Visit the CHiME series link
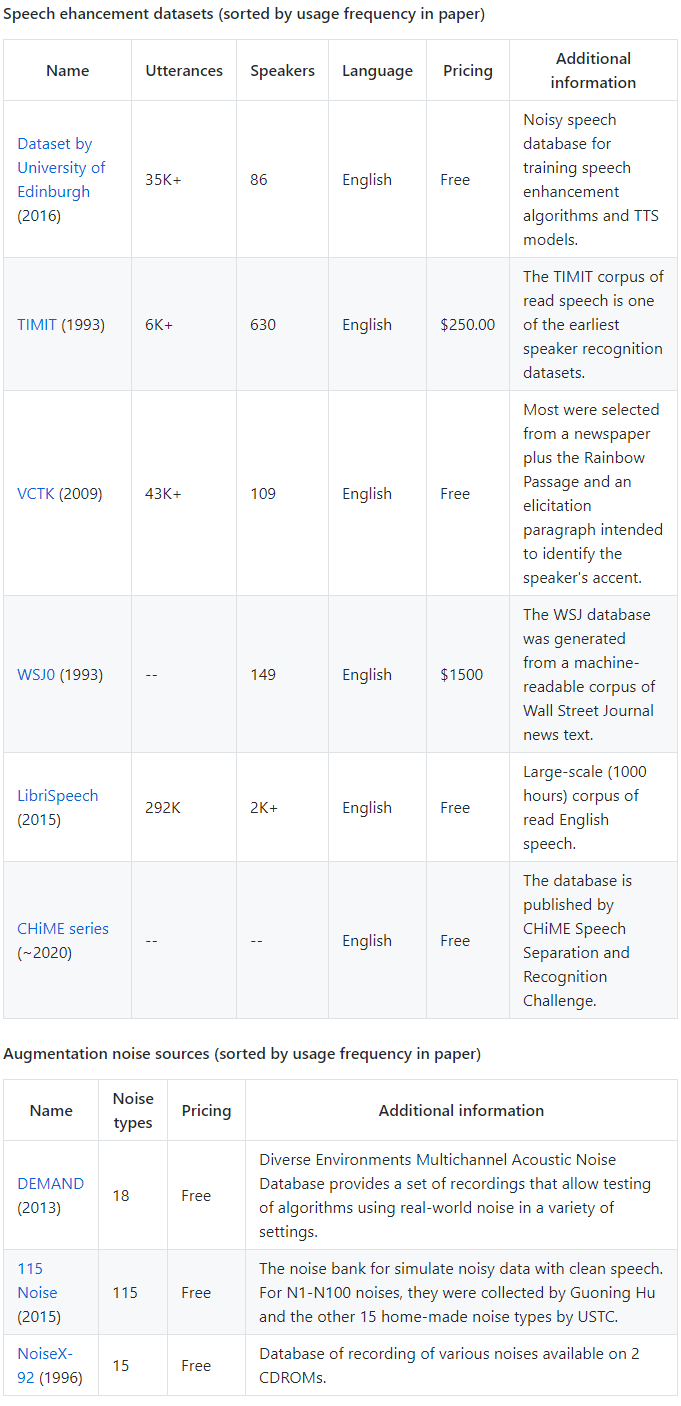 tap(62, 929)
